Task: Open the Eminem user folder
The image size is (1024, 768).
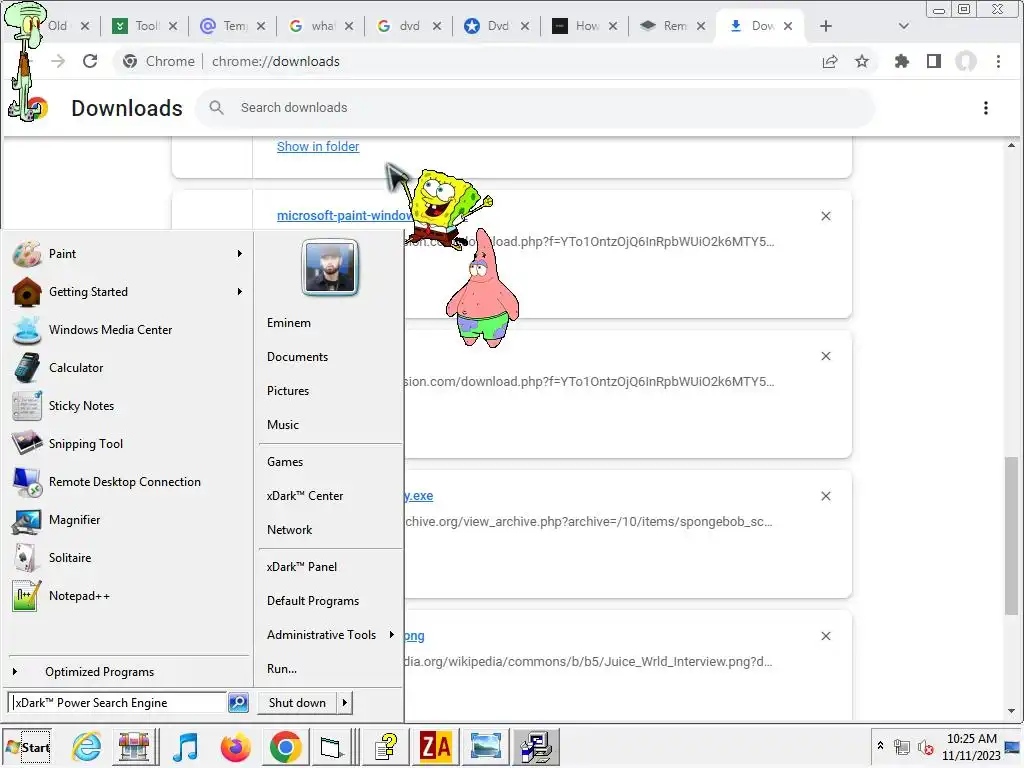Action: click(x=289, y=323)
